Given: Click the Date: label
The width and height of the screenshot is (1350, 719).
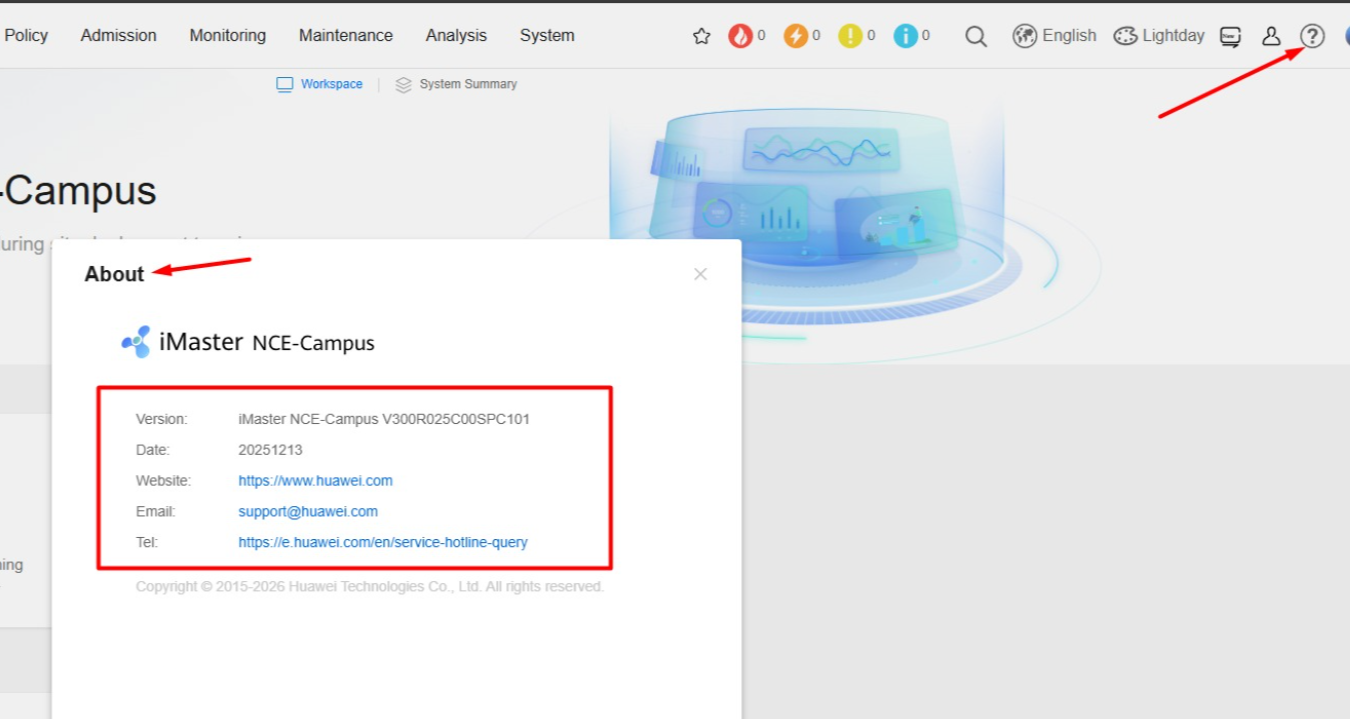Looking at the screenshot, I should 153,450.
